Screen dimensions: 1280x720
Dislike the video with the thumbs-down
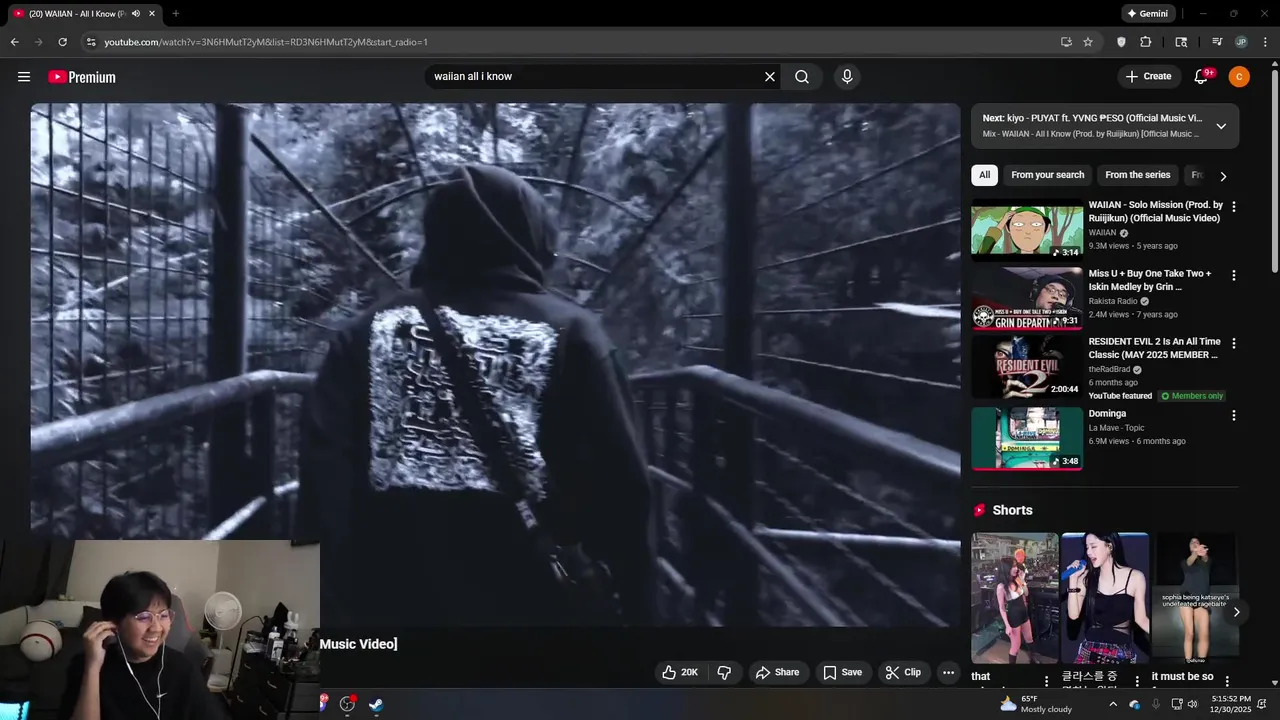coord(724,673)
